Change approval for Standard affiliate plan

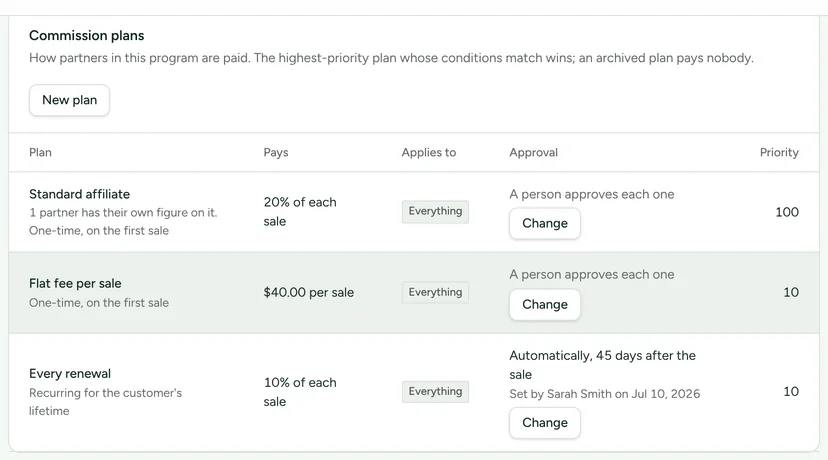pyautogui.click(x=544, y=223)
